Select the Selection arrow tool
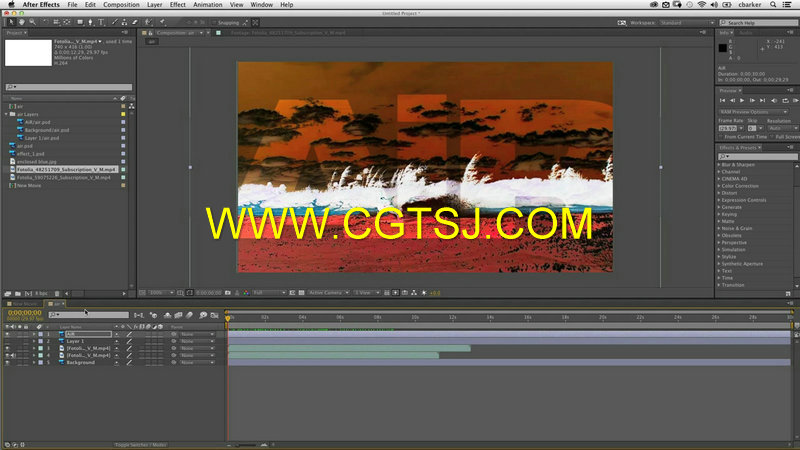Screen dimensions: 800x450 click(x=11, y=22)
